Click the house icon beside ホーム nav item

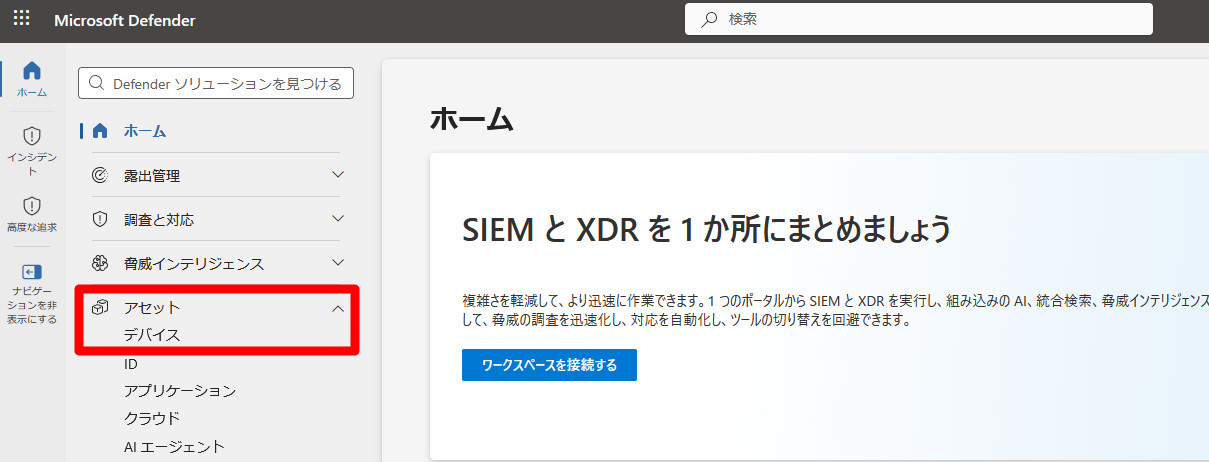100,131
